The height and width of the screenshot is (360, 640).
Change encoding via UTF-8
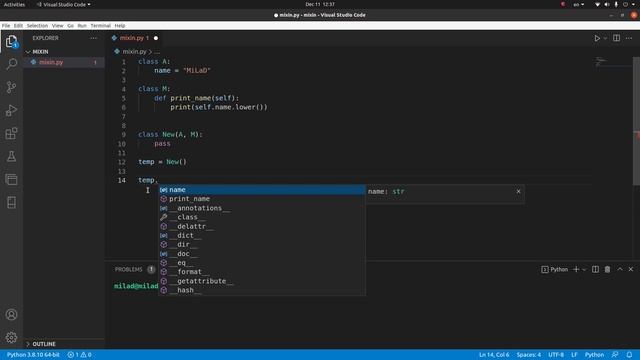pyautogui.click(x=556, y=355)
